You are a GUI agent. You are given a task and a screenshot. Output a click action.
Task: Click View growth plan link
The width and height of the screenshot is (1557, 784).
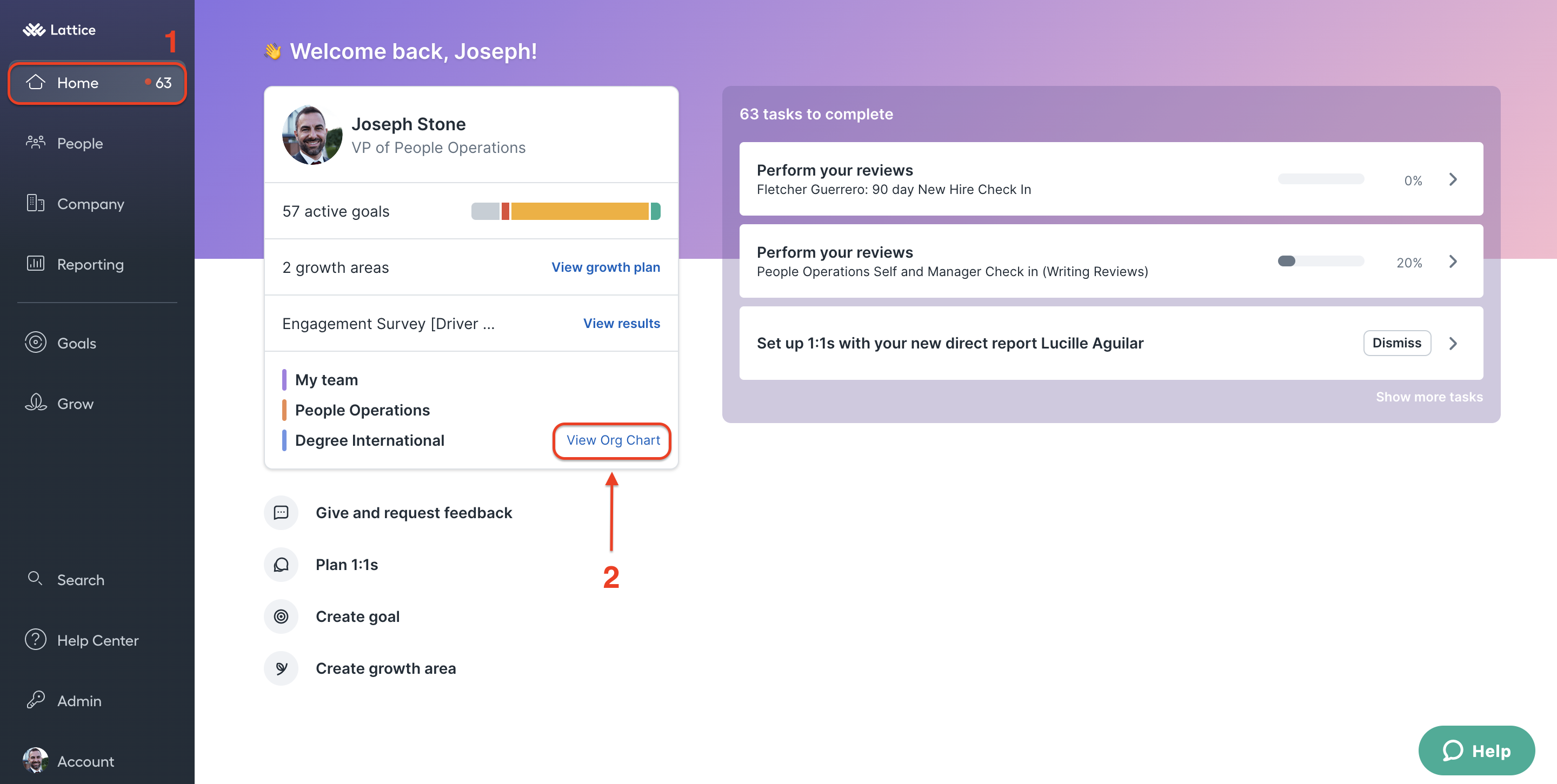pos(606,267)
